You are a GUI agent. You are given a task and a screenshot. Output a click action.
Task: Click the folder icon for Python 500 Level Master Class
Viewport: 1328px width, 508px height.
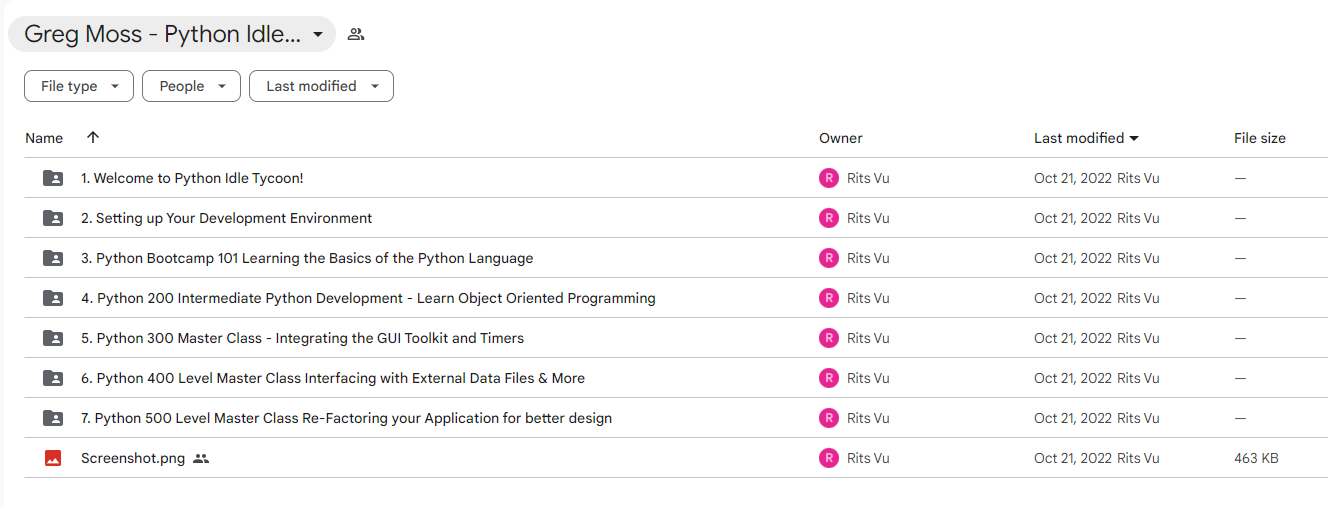click(53, 418)
